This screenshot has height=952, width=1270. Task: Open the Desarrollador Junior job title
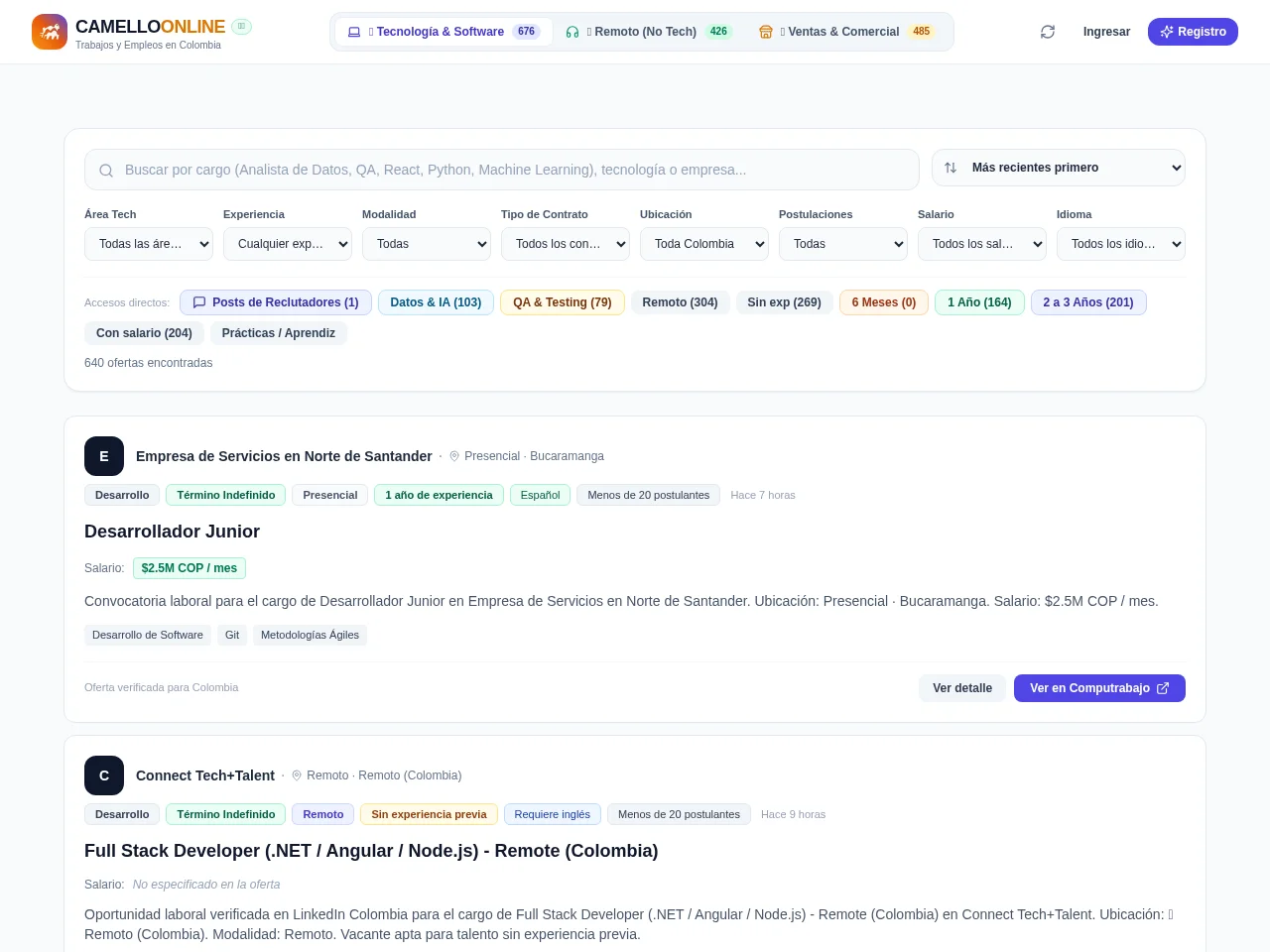click(x=173, y=532)
